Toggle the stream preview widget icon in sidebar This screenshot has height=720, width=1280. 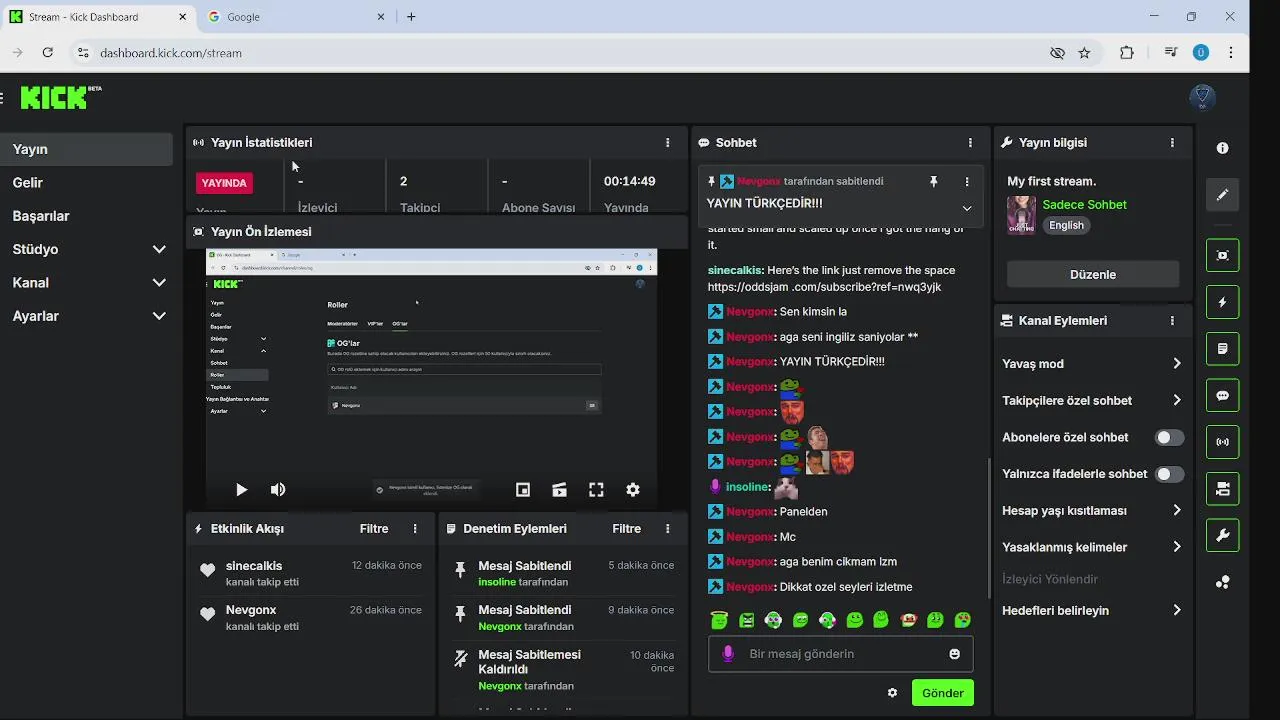1222,255
